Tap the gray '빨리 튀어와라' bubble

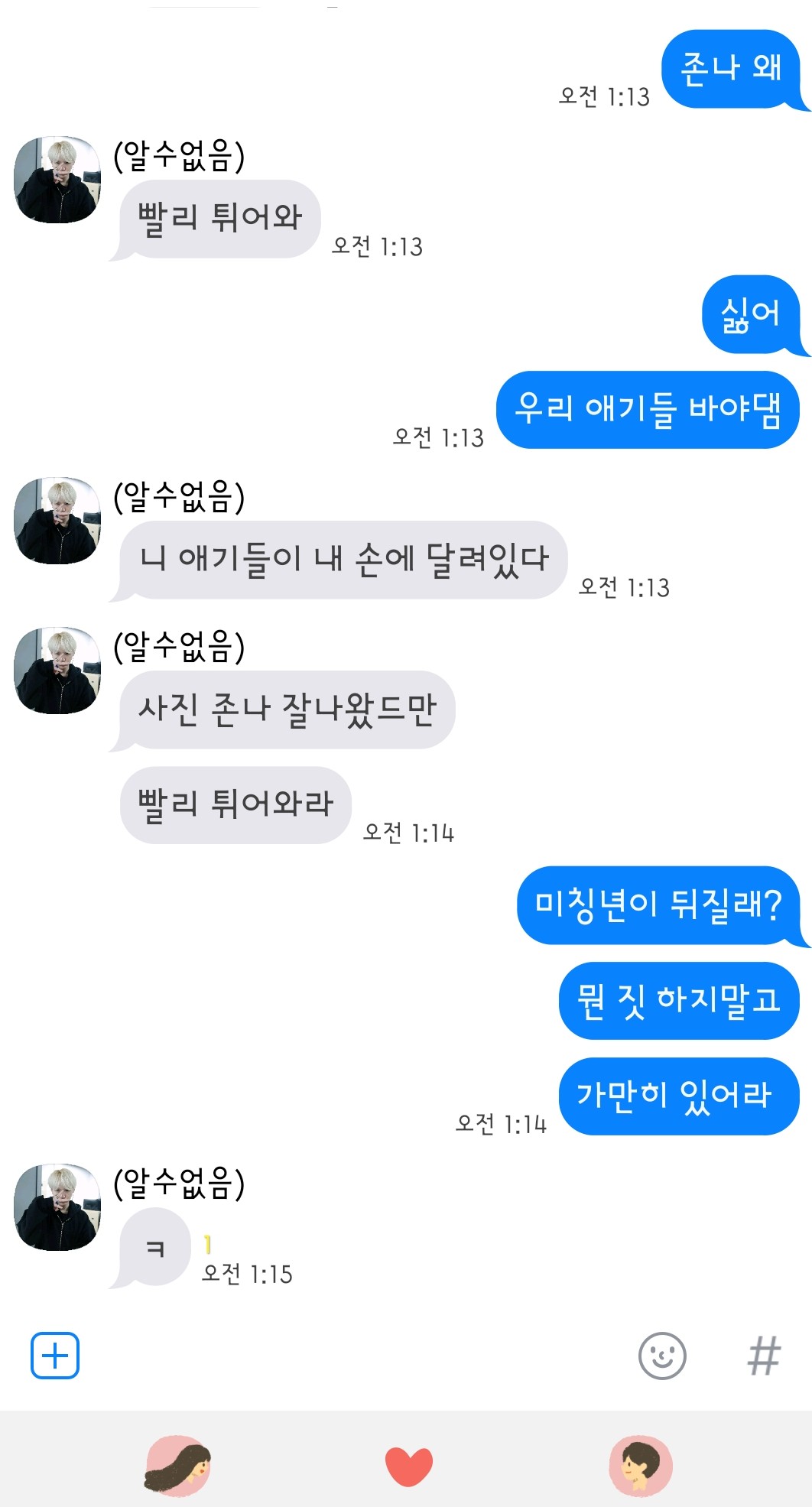click(235, 804)
